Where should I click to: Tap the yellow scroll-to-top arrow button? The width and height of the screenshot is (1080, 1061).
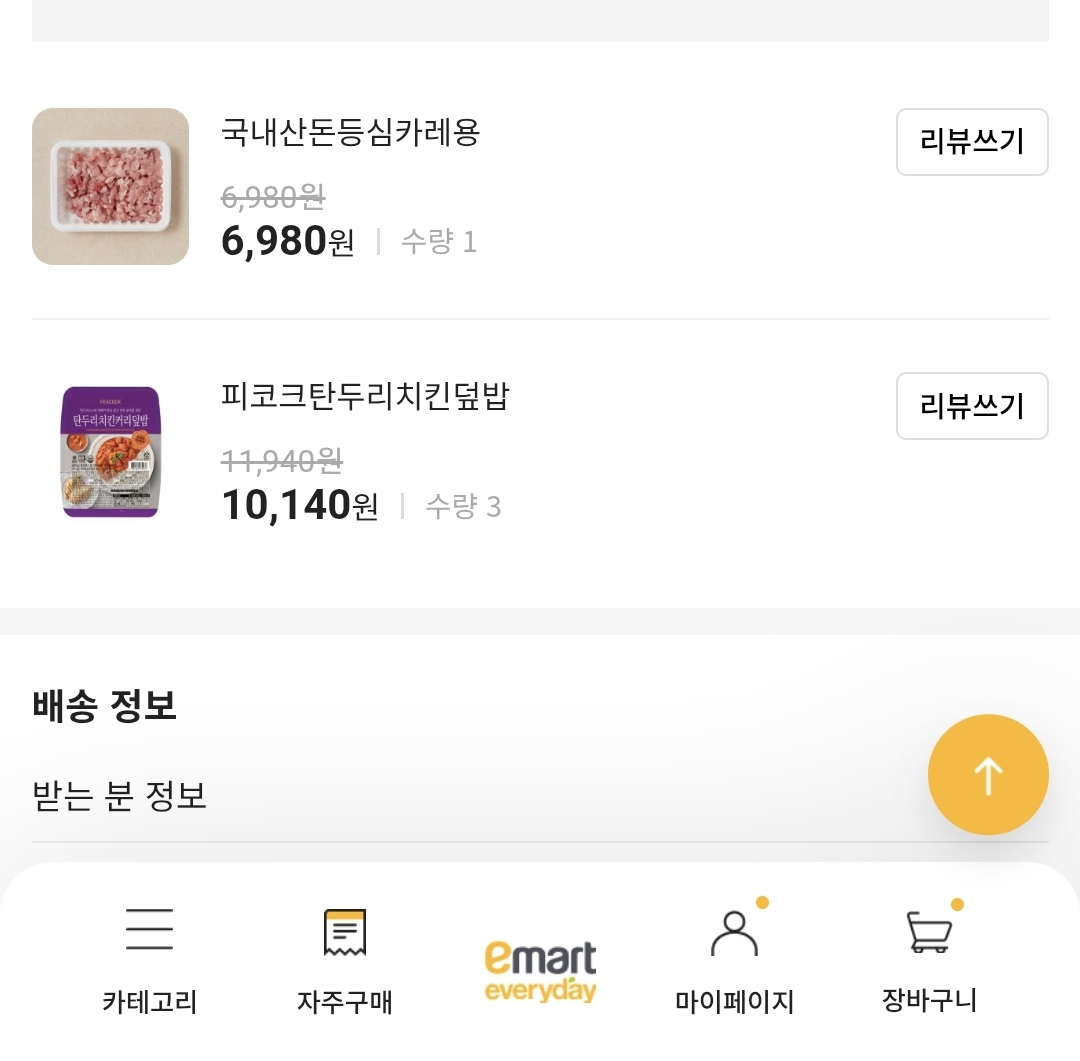[x=988, y=774]
